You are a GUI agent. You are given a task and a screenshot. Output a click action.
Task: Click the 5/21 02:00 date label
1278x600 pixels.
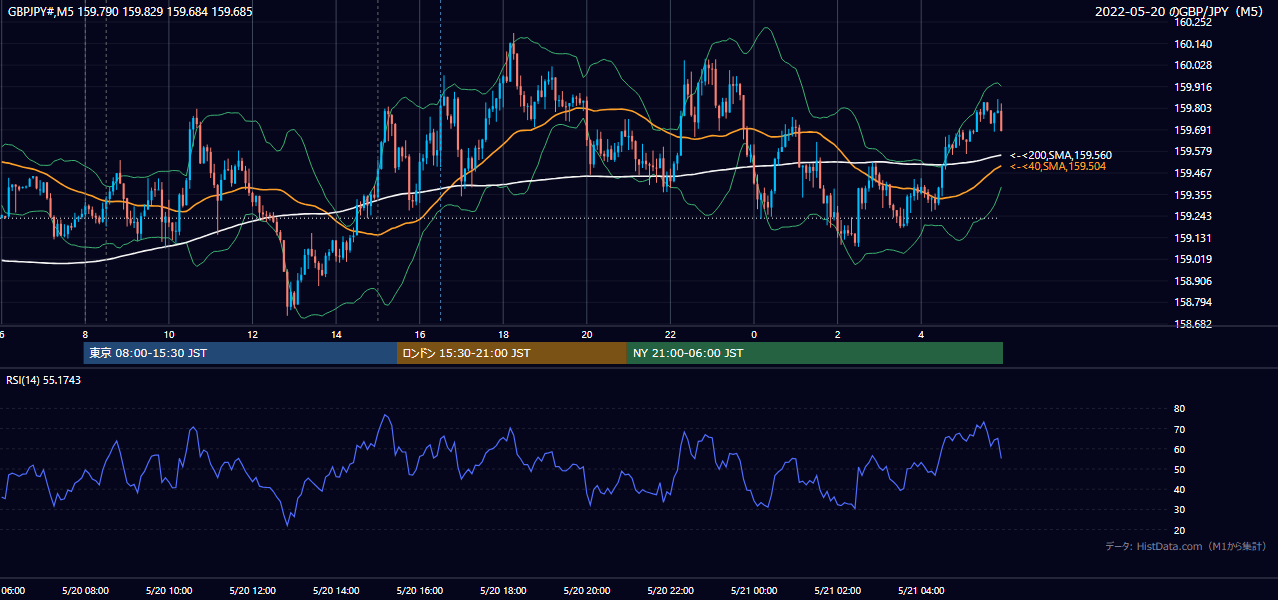[x=838, y=591]
